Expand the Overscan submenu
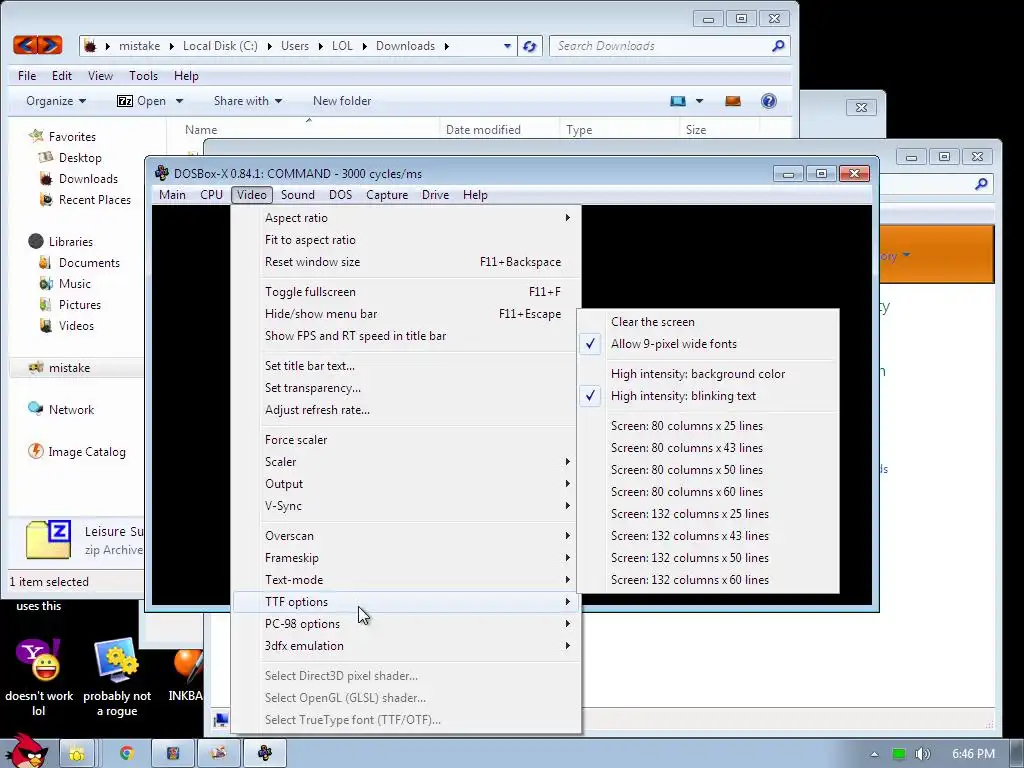The height and width of the screenshot is (768, 1024). point(406,536)
